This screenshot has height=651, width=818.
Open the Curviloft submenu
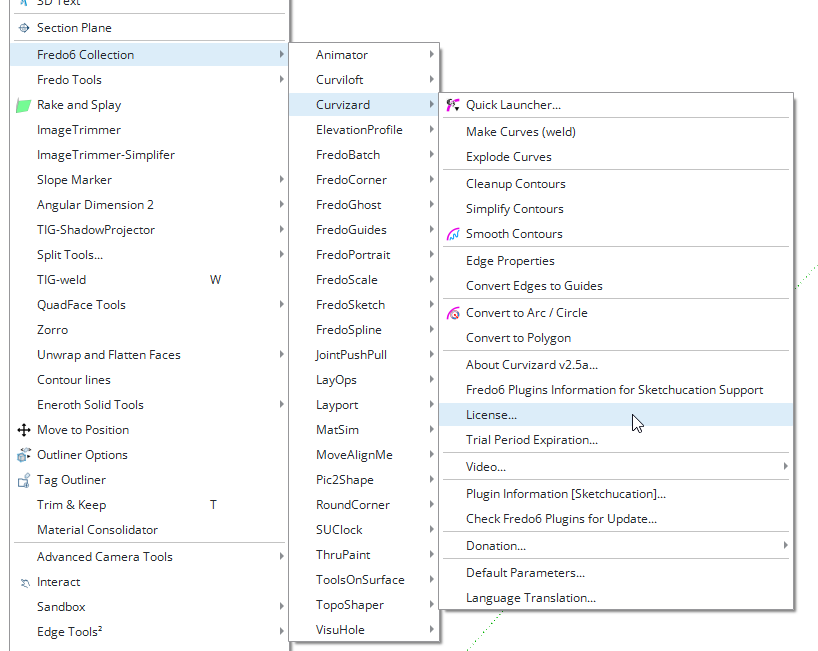364,80
